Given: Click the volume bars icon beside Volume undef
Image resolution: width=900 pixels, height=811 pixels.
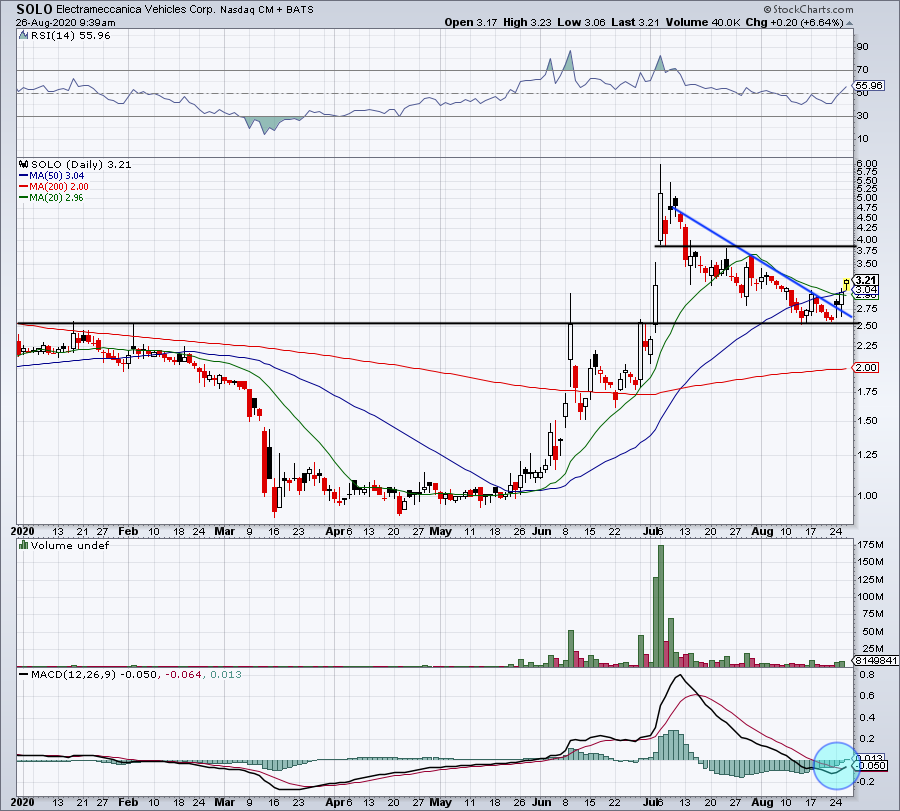Looking at the screenshot, I should tap(24, 545).
